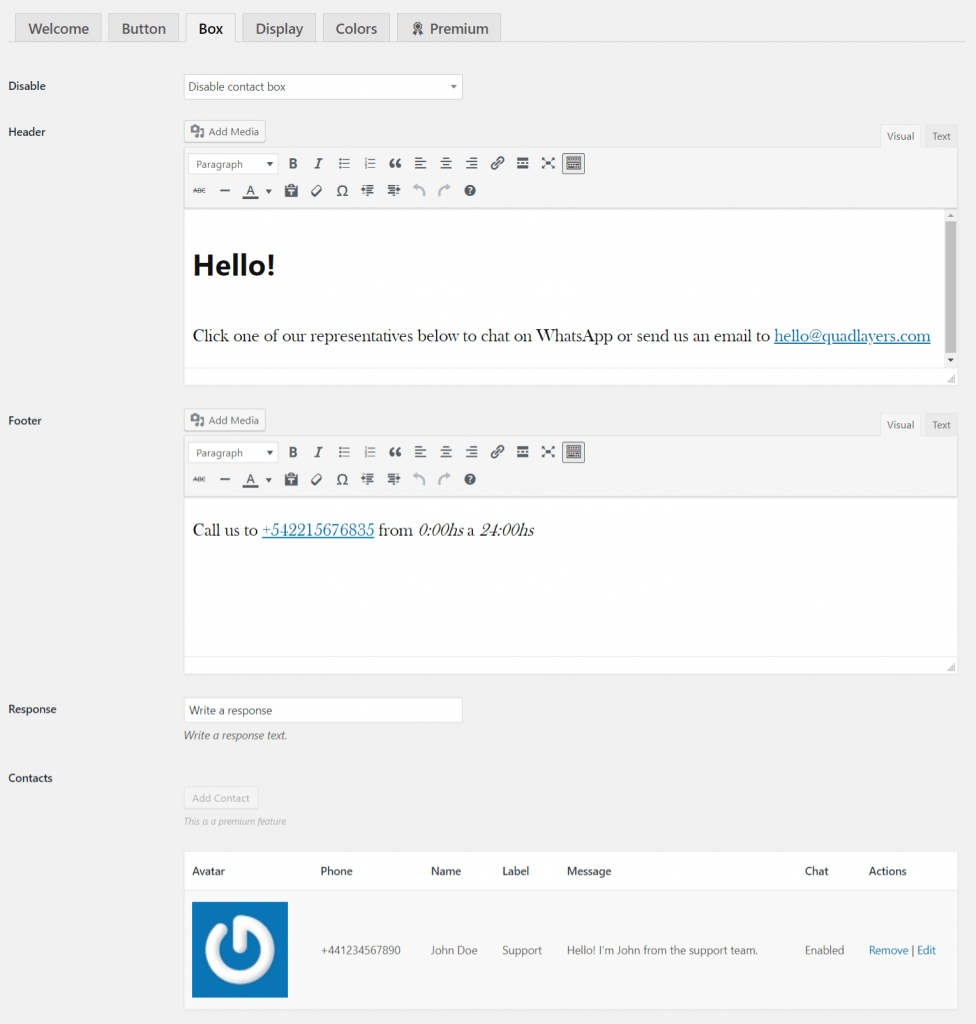Image resolution: width=976 pixels, height=1024 pixels.
Task: Insert special character in Footer editor
Action: pyautogui.click(x=342, y=479)
